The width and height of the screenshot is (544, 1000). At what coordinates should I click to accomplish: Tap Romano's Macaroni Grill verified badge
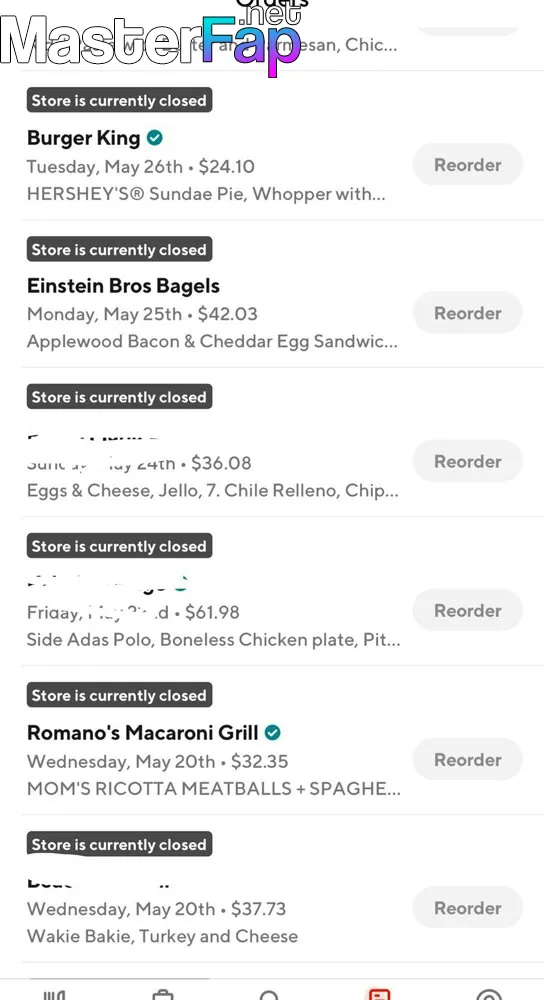(272, 732)
